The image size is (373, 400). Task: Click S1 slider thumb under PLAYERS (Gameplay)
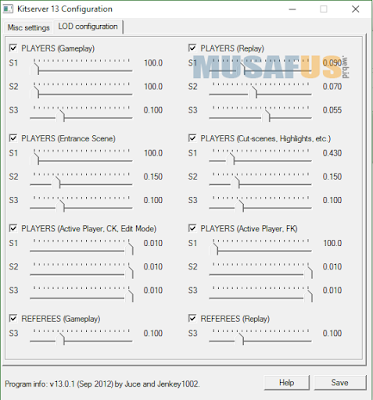pos(35,69)
